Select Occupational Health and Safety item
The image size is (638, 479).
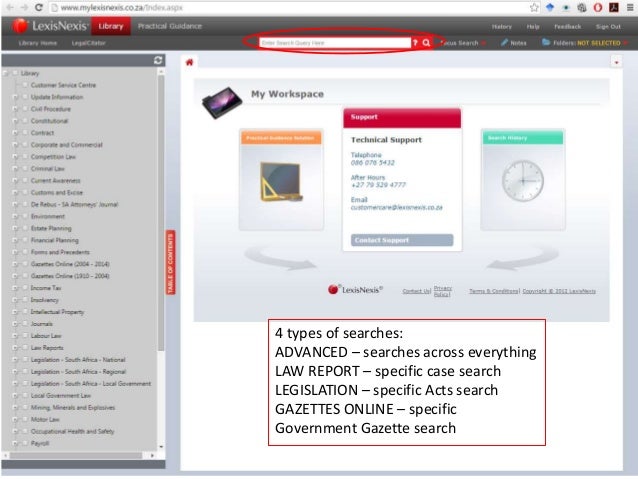tap(72, 431)
